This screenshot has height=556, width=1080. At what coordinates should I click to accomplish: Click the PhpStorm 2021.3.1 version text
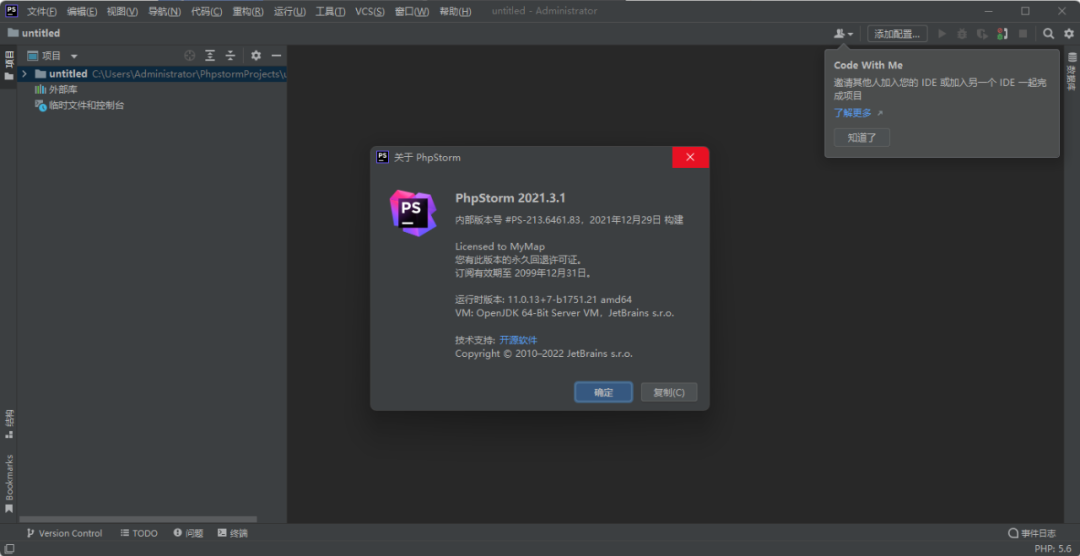(x=510, y=198)
